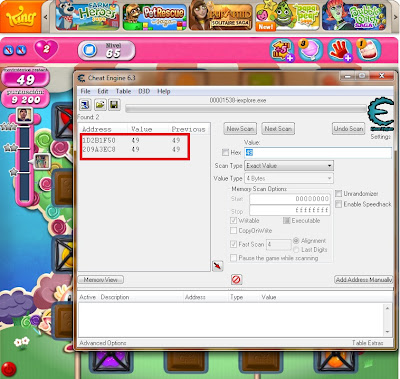Open Table Extras at the bottom

tap(368, 343)
